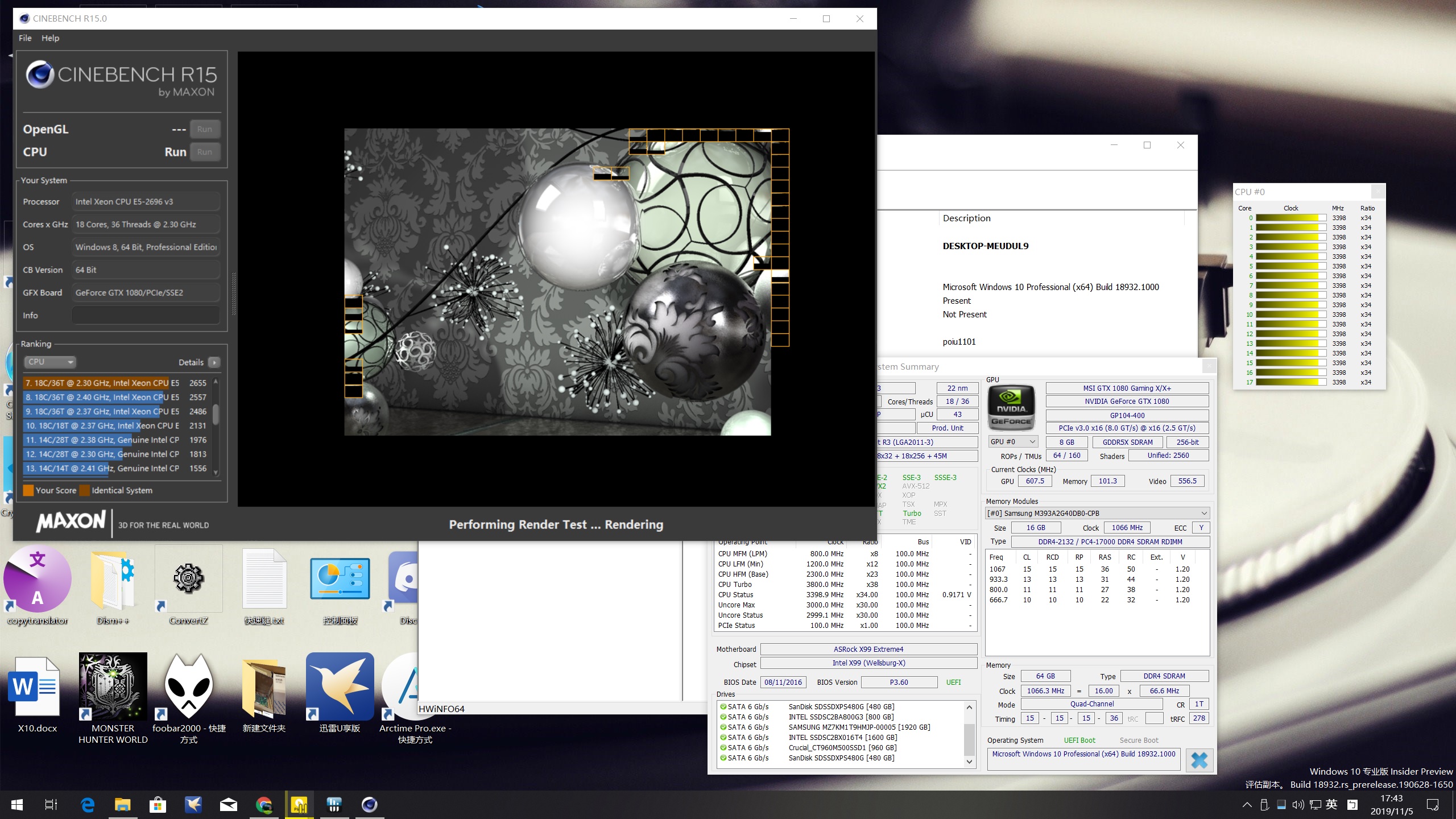Screen dimensions: 1456x819
Task: Show hidden system tray icons chevron
Action: point(1247,805)
